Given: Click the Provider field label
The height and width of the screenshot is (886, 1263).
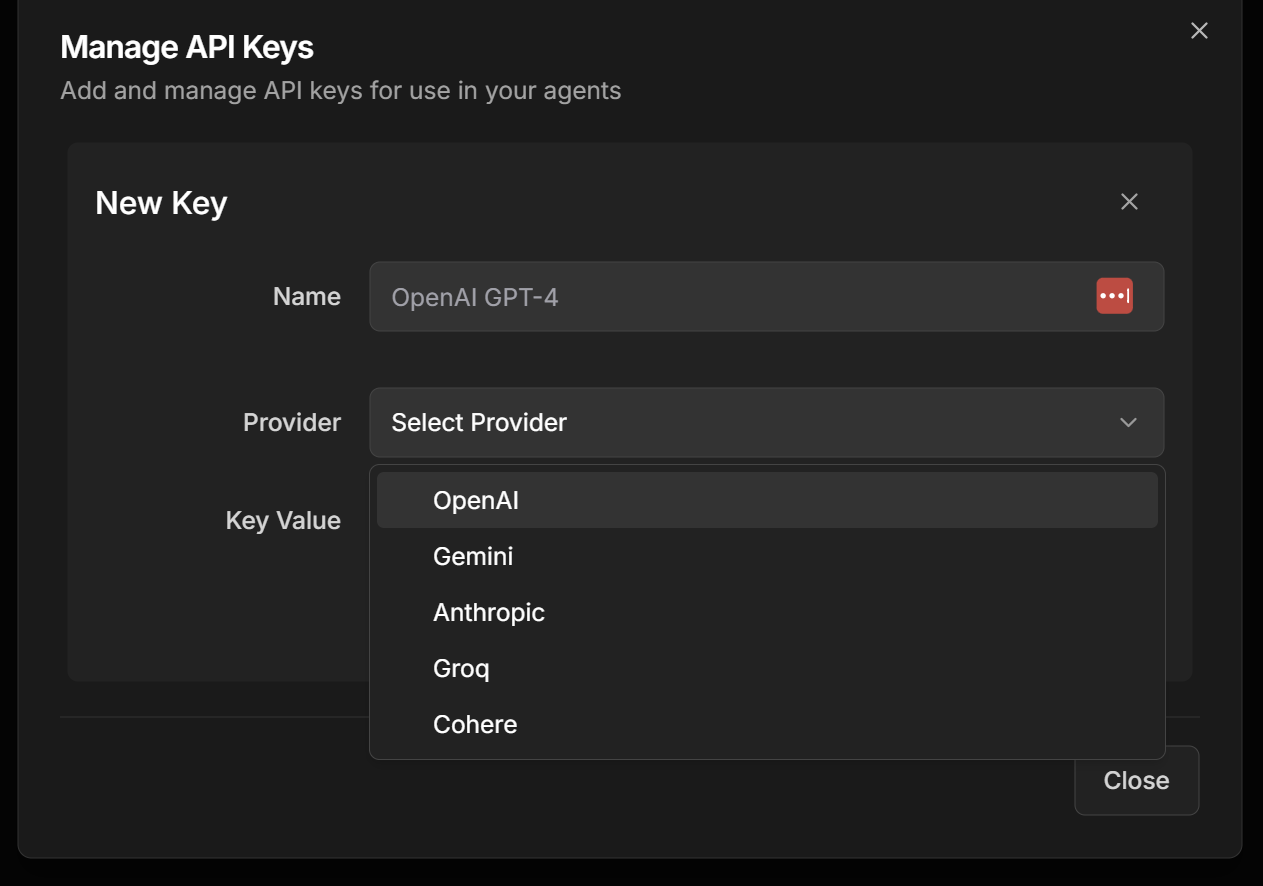Looking at the screenshot, I should tap(292, 422).
